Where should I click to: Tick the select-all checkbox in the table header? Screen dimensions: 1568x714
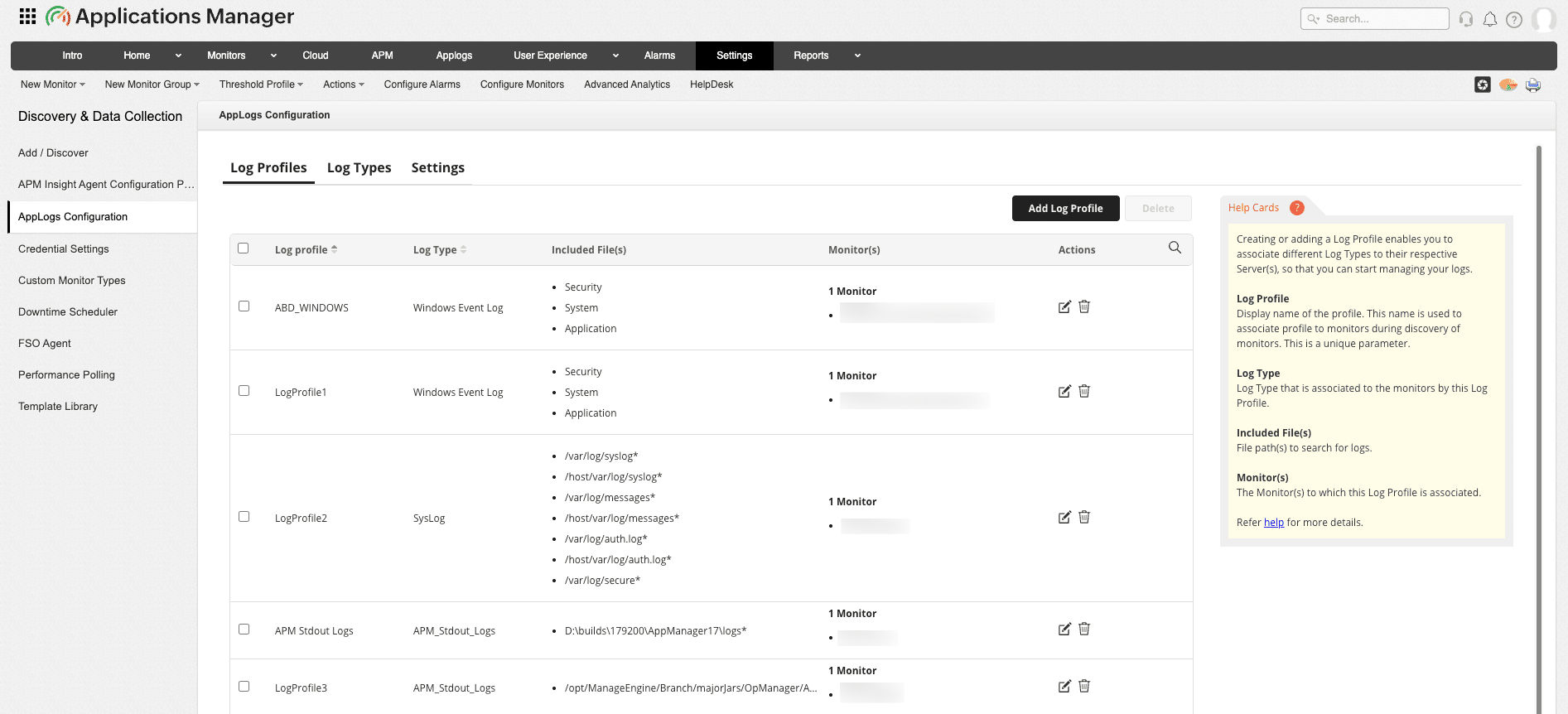[x=244, y=248]
